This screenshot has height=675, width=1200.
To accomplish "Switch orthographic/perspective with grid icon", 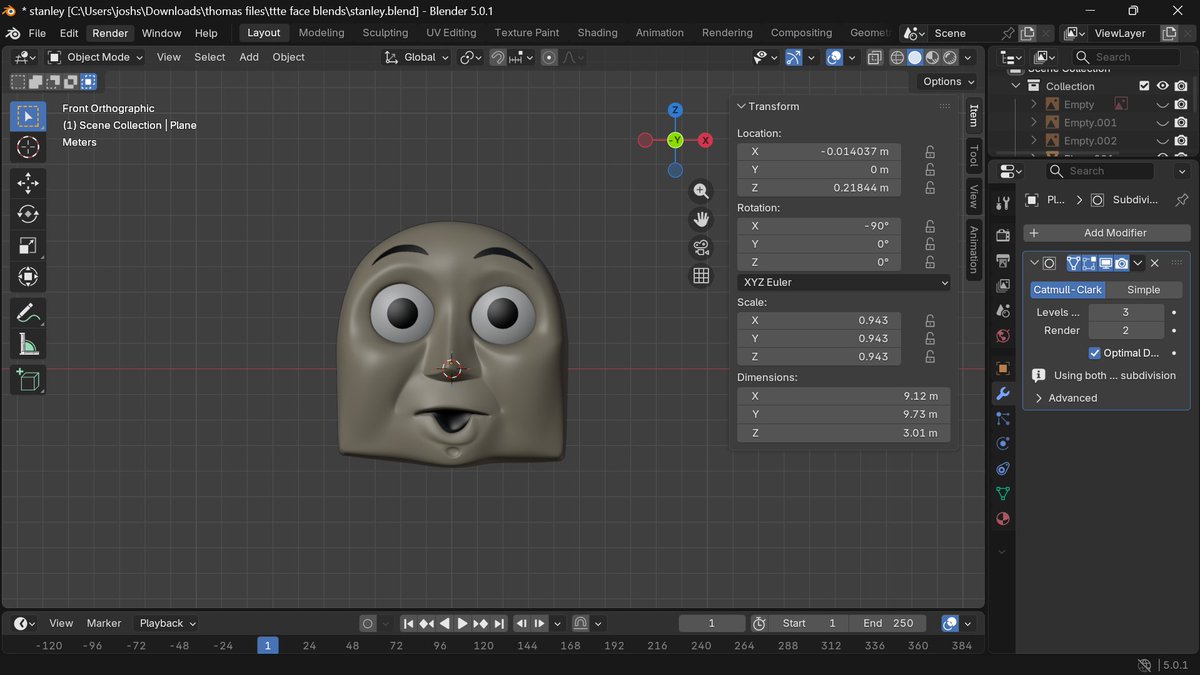I will [701, 276].
